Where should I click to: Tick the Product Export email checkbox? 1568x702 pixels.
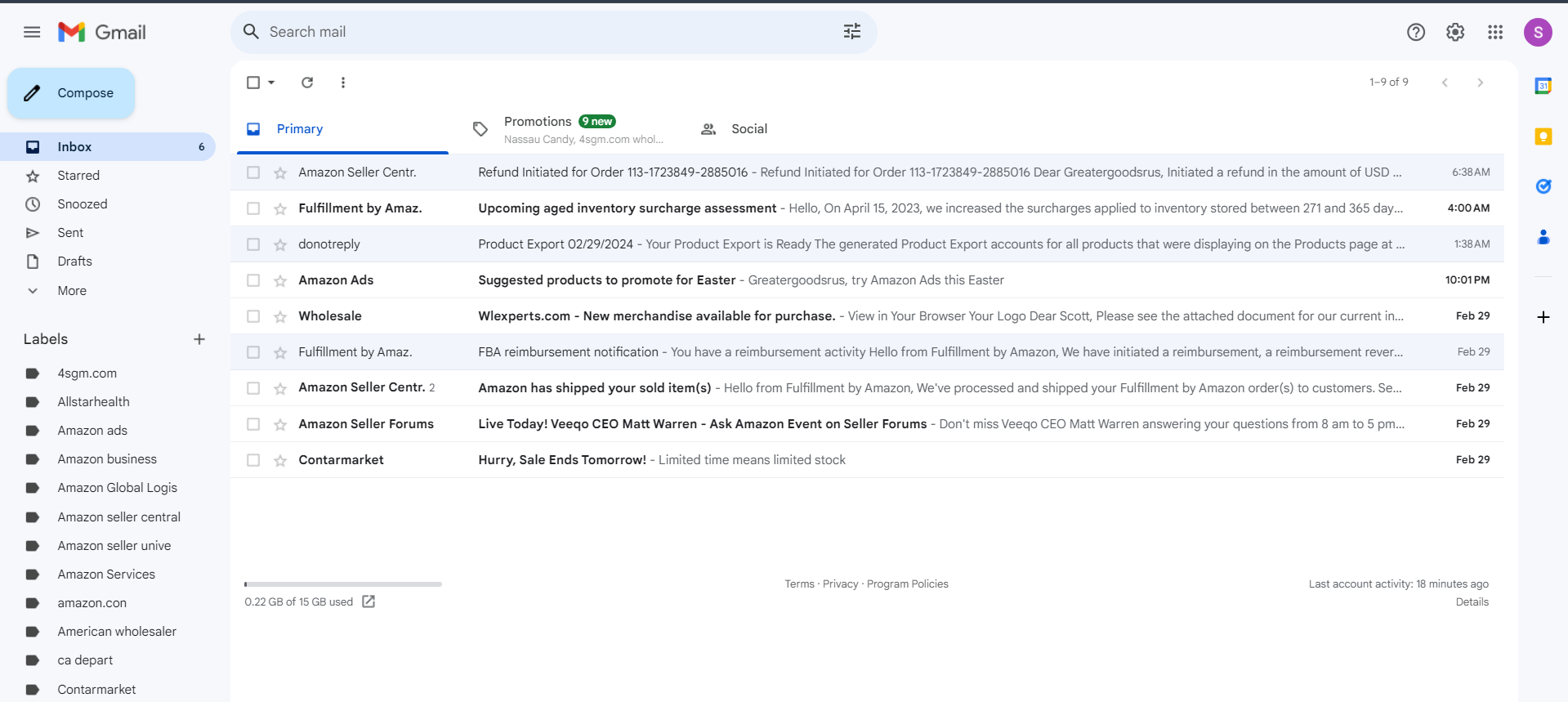coord(253,244)
